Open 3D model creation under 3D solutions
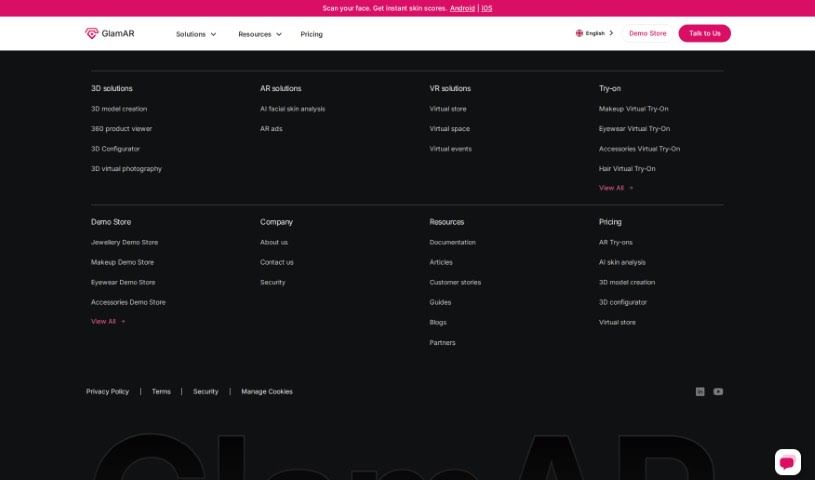The height and width of the screenshot is (480, 815). (x=119, y=109)
